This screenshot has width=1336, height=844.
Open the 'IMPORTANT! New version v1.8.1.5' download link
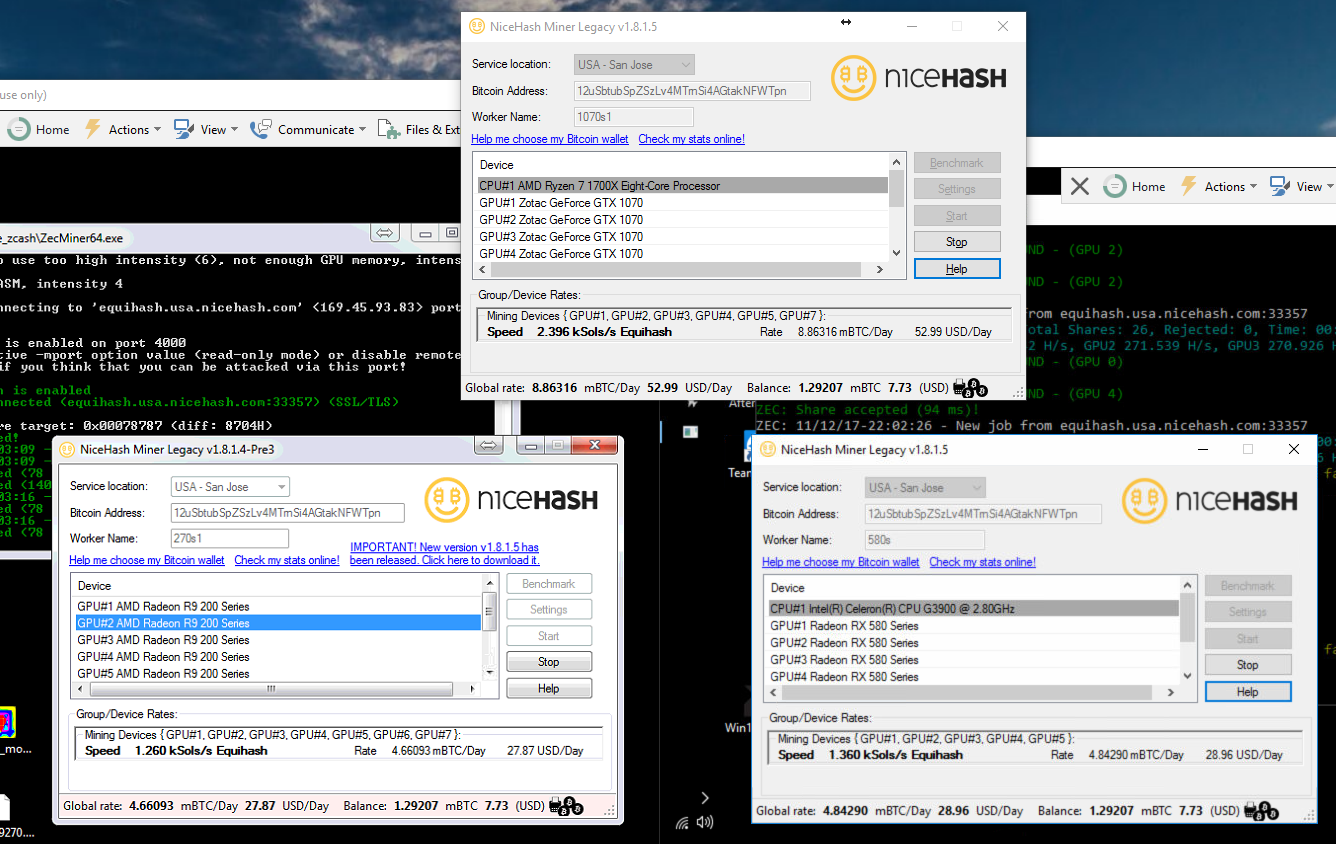point(445,554)
